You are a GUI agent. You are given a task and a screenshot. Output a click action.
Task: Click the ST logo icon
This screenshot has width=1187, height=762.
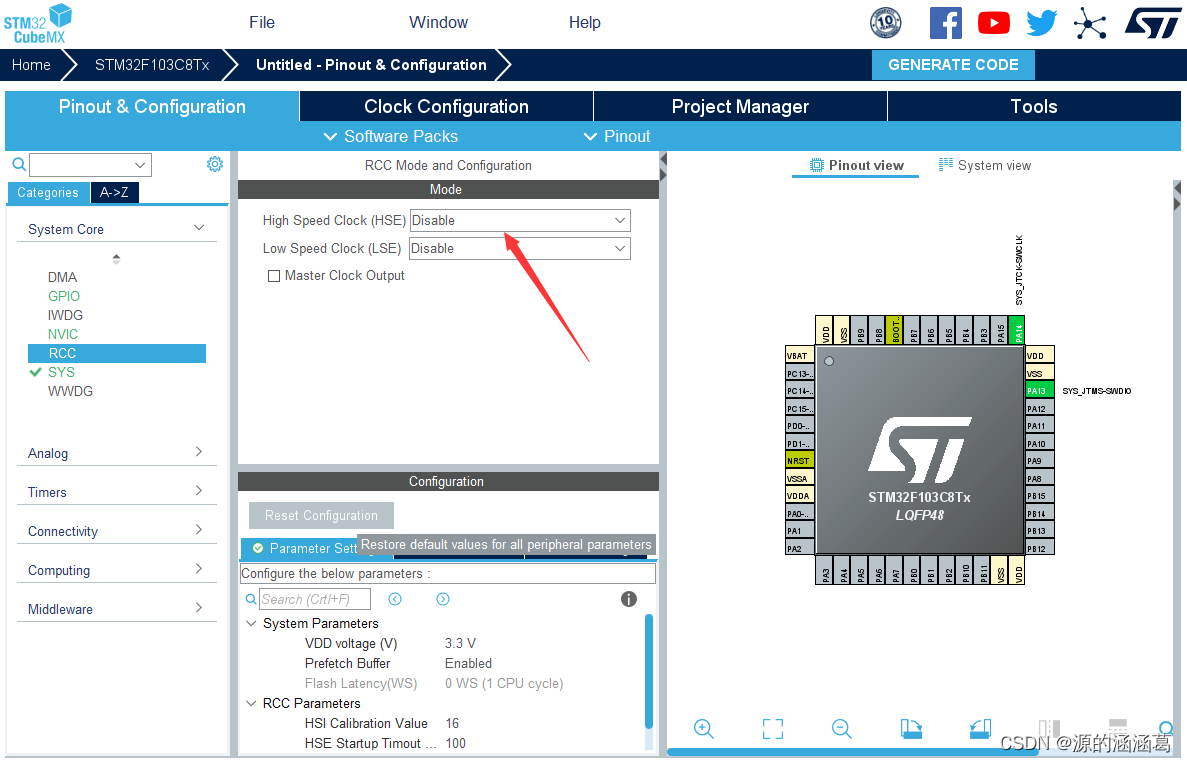pos(1152,23)
